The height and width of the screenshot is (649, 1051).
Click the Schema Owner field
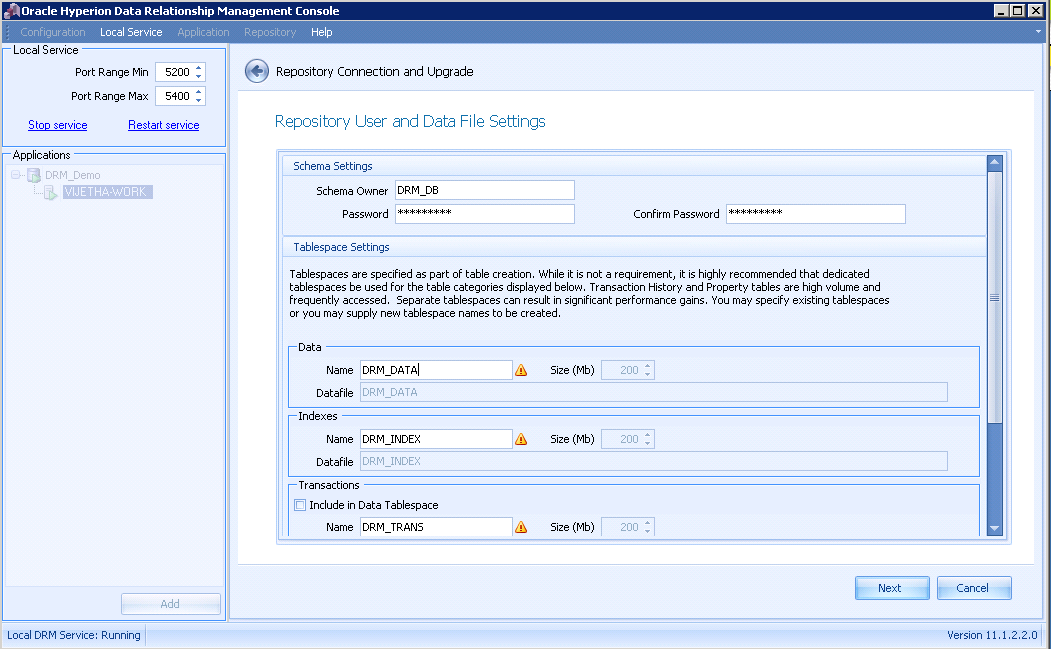click(x=485, y=190)
